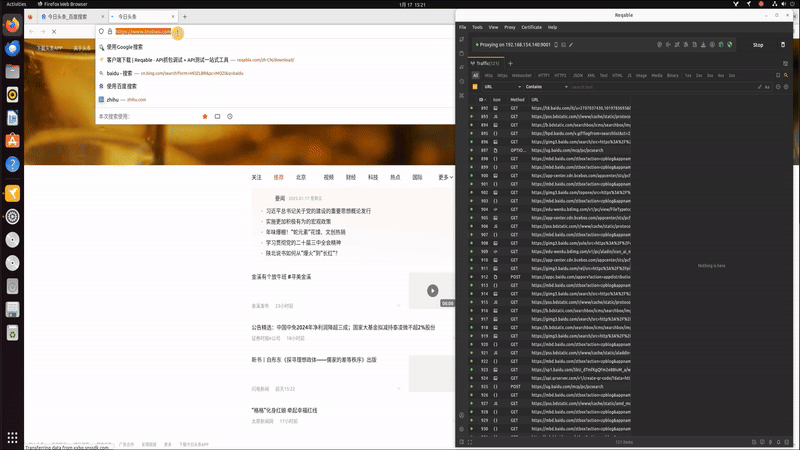Open a new Firefox tab with the plus button
This screenshot has height=450, width=800.
click(x=185, y=17)
